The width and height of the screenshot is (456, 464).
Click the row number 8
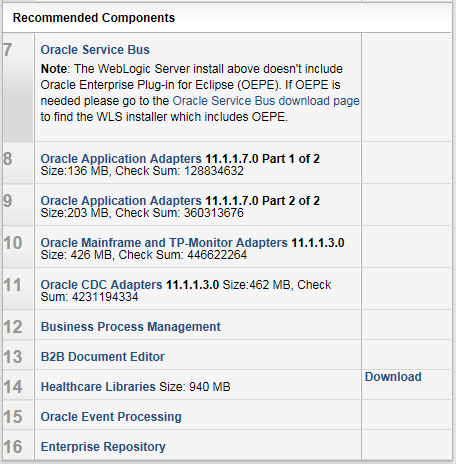(8, 159)
